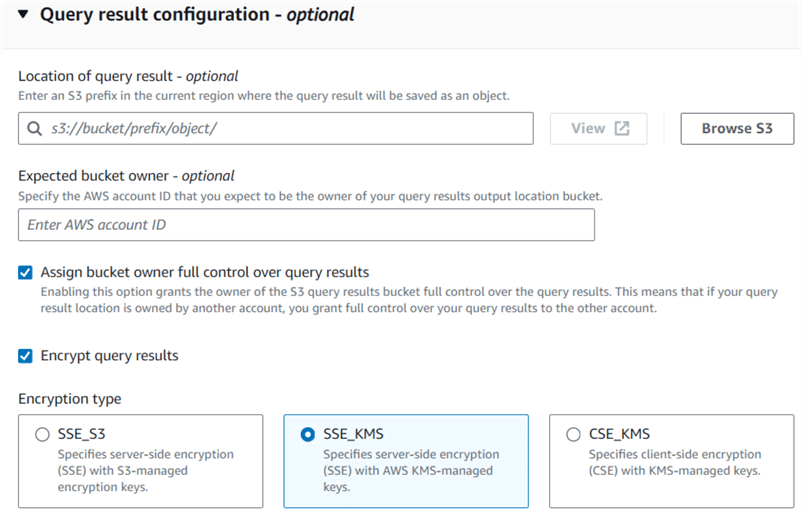Click the Assign bucket owner full control label
Viewport: 801px width, 515px height.
point(205,272)
